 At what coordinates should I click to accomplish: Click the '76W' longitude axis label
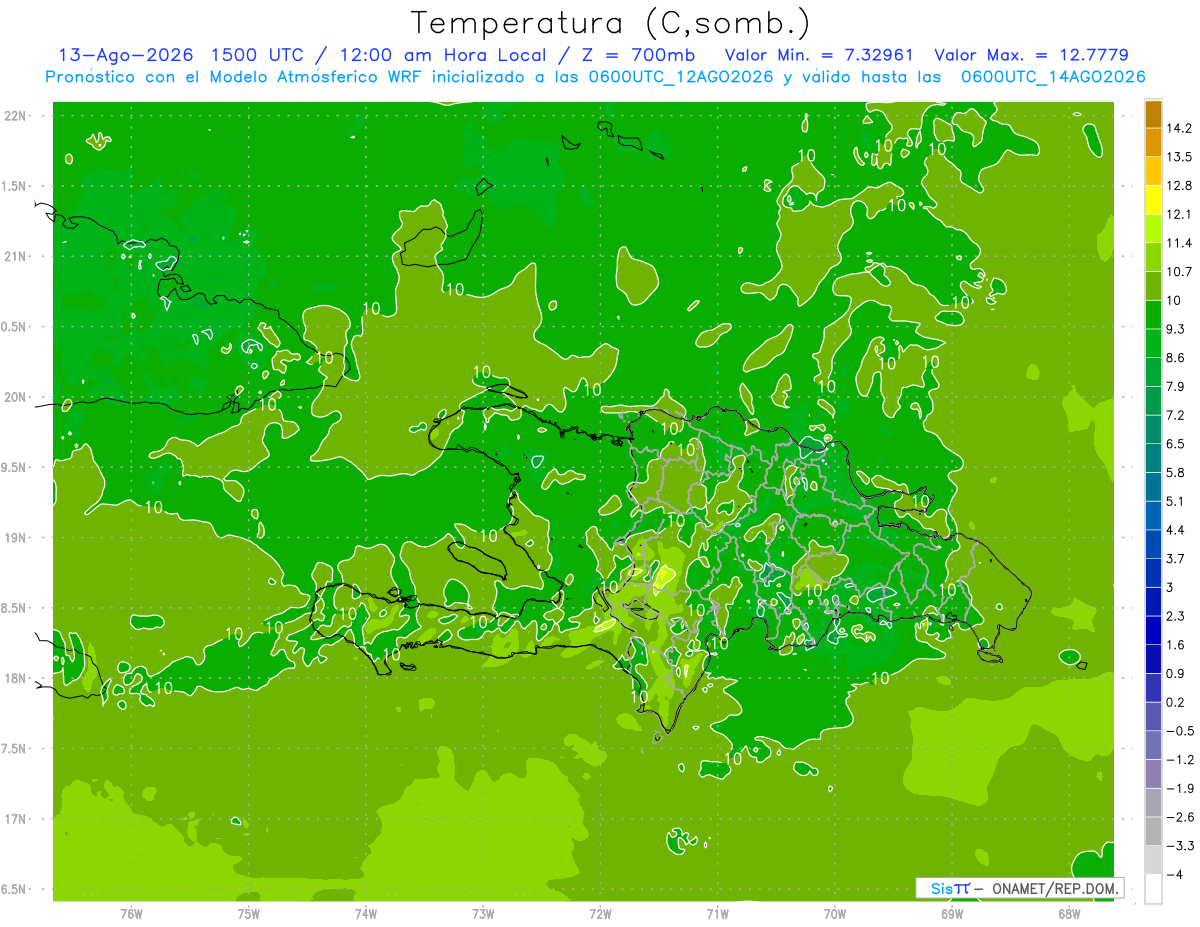[x=131, y=914]
